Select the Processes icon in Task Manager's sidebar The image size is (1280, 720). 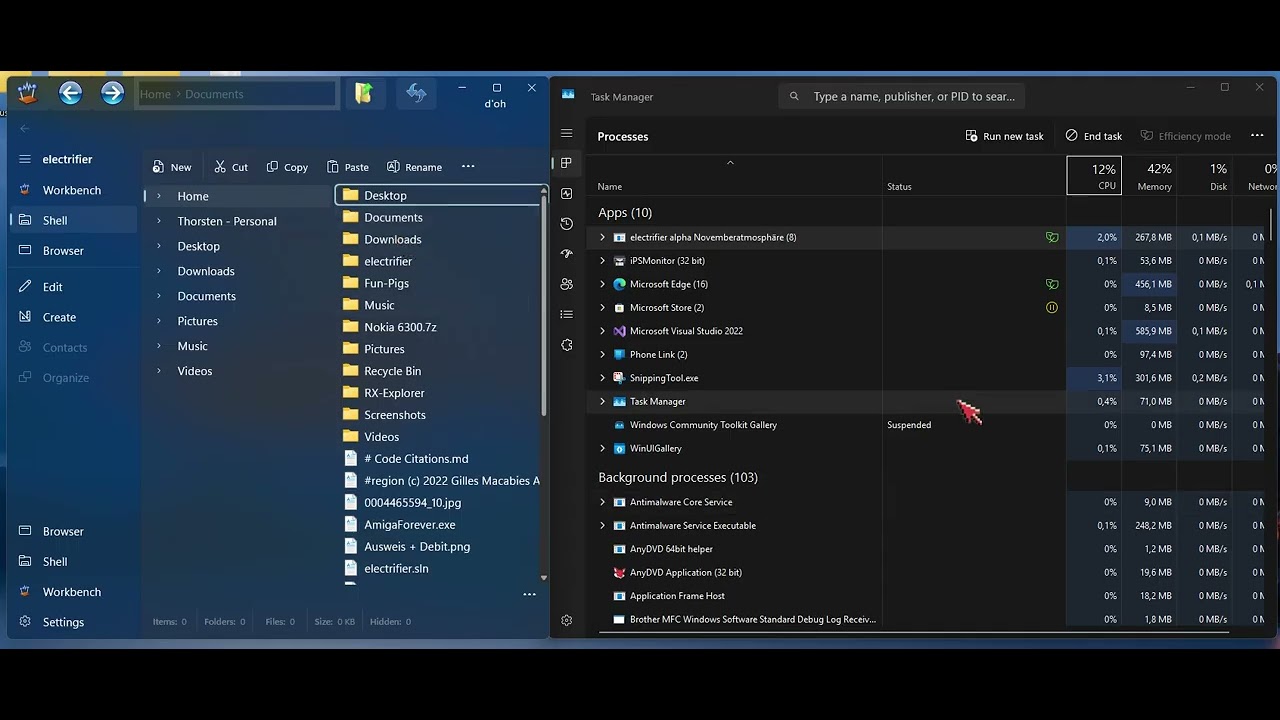pyautogui.click(x=567, y=163)
